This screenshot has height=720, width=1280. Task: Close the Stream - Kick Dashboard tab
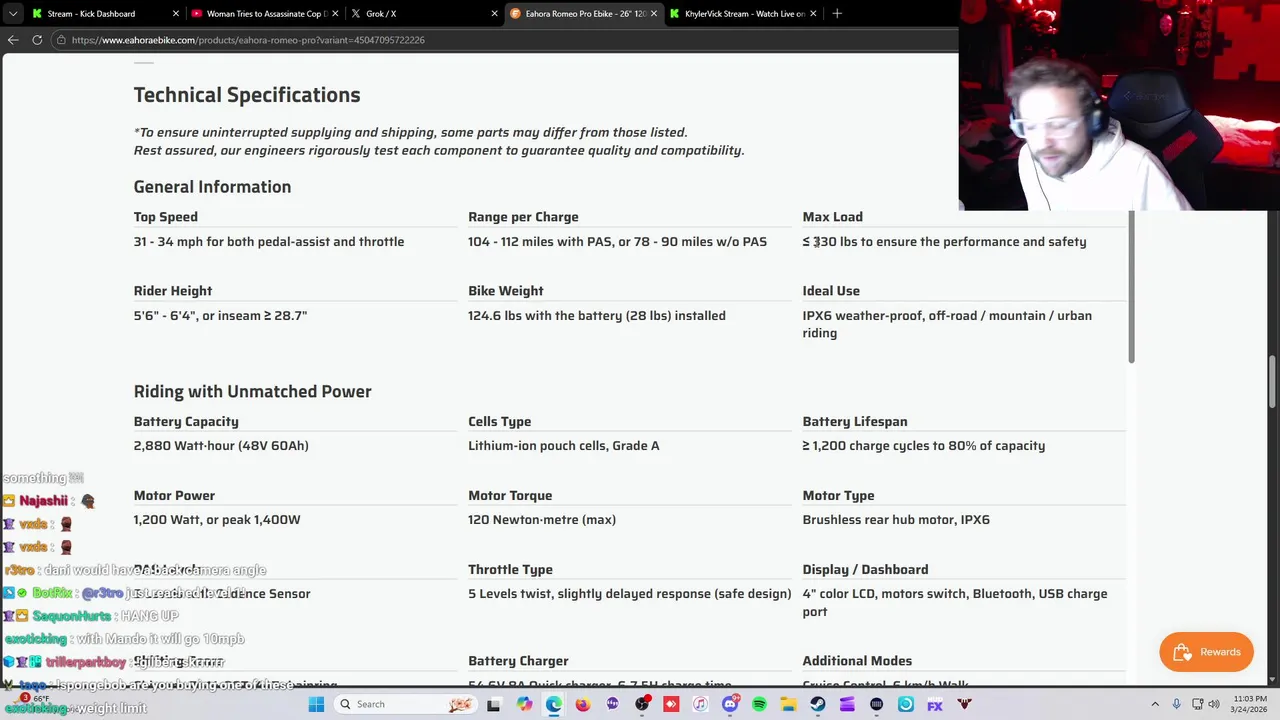tap(176, 13)
